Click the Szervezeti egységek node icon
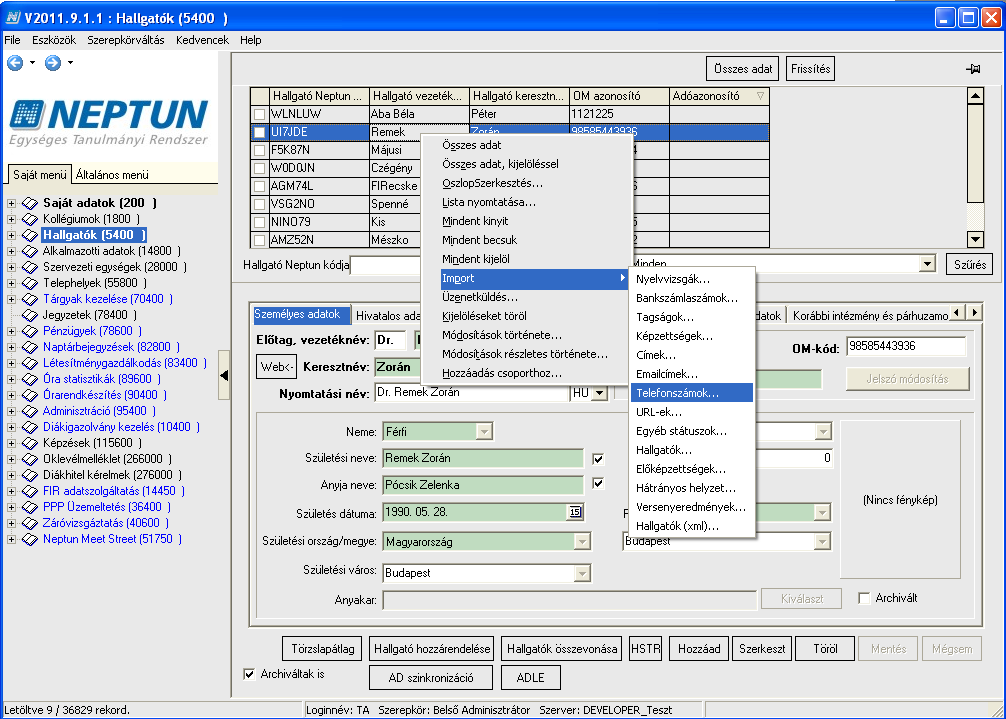 tap(30, 267)
